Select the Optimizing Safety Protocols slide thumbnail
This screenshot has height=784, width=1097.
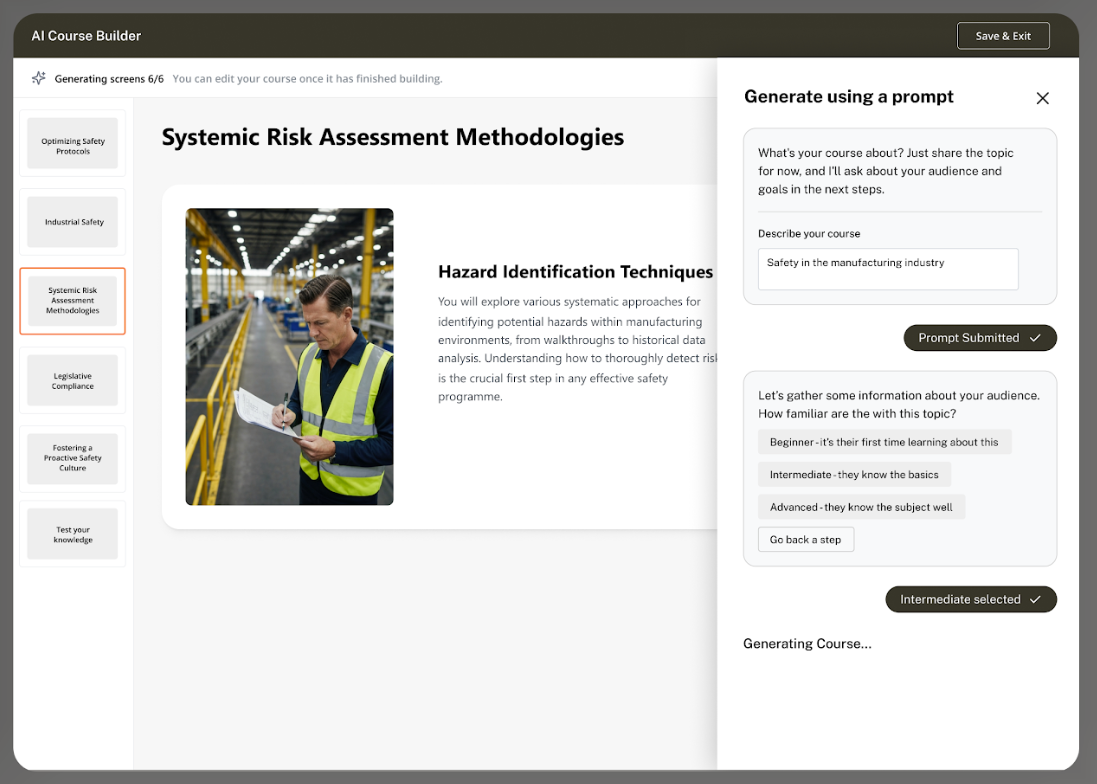point(73,143)
